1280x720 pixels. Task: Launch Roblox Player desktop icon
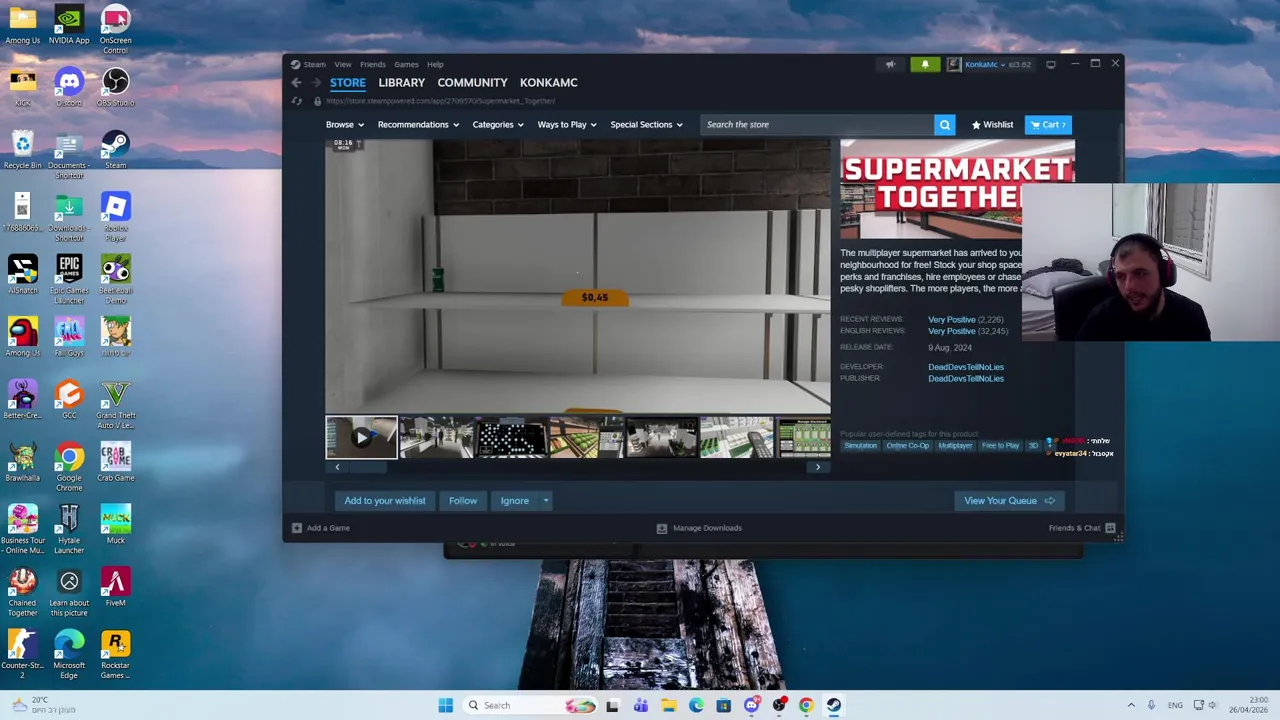click(x=115, y=216)
